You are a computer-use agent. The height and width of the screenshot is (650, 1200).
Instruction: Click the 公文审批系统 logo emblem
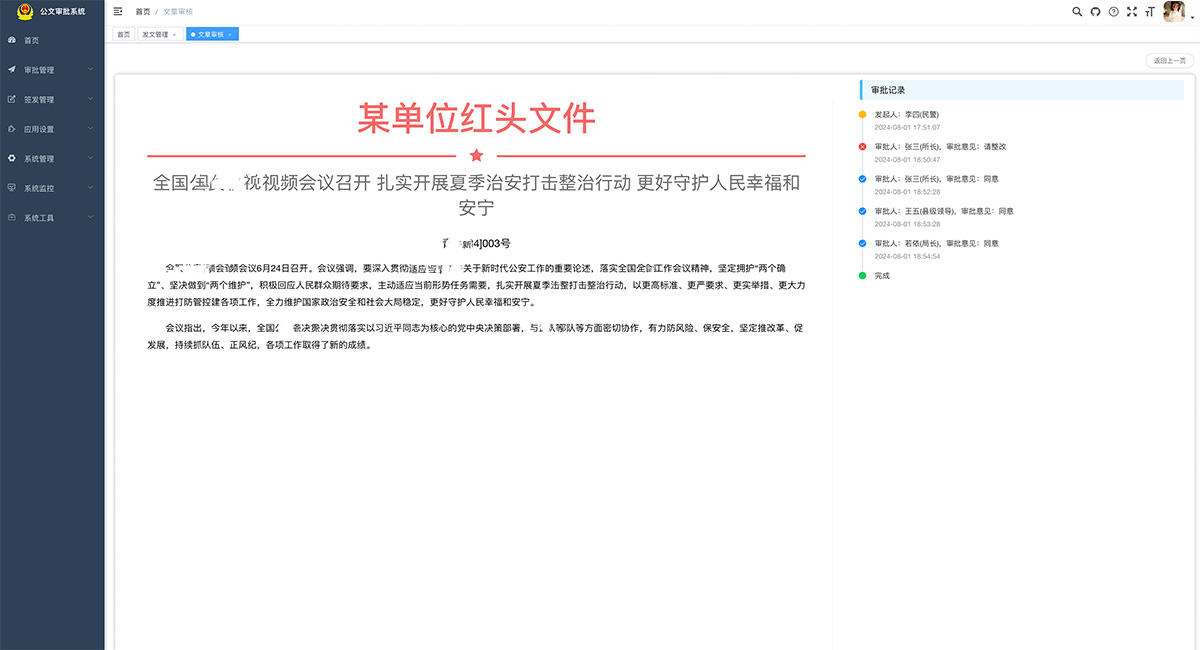tap(25, 11)
